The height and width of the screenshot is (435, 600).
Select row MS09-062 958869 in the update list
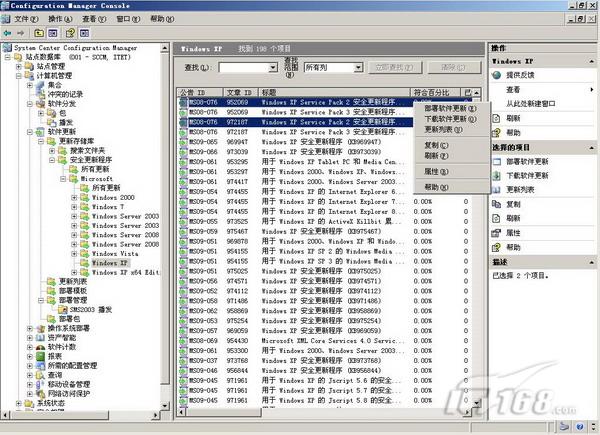(x=325, y=311)
